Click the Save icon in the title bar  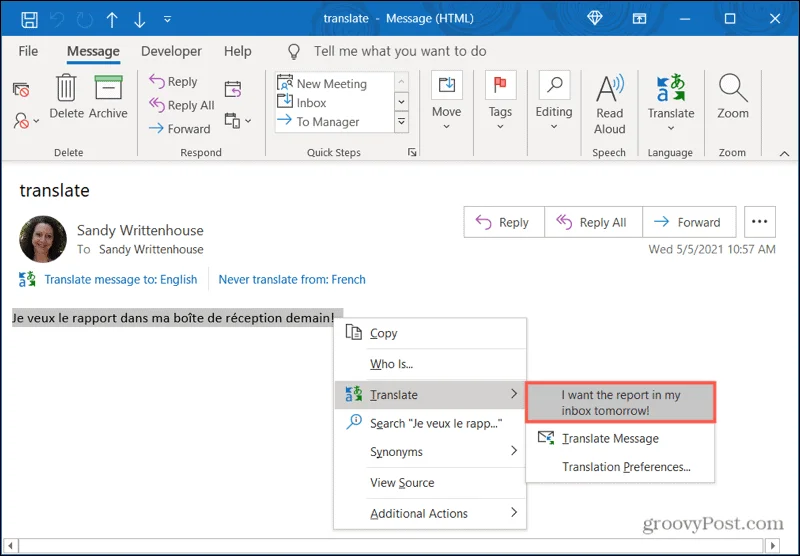click(x=29, y=19)
